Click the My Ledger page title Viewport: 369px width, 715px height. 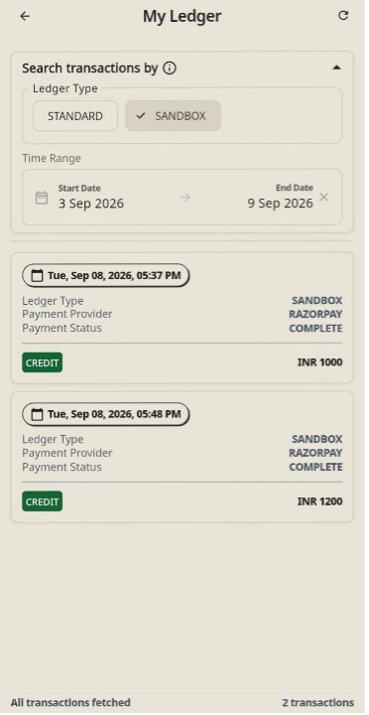(x=182, y=16)
